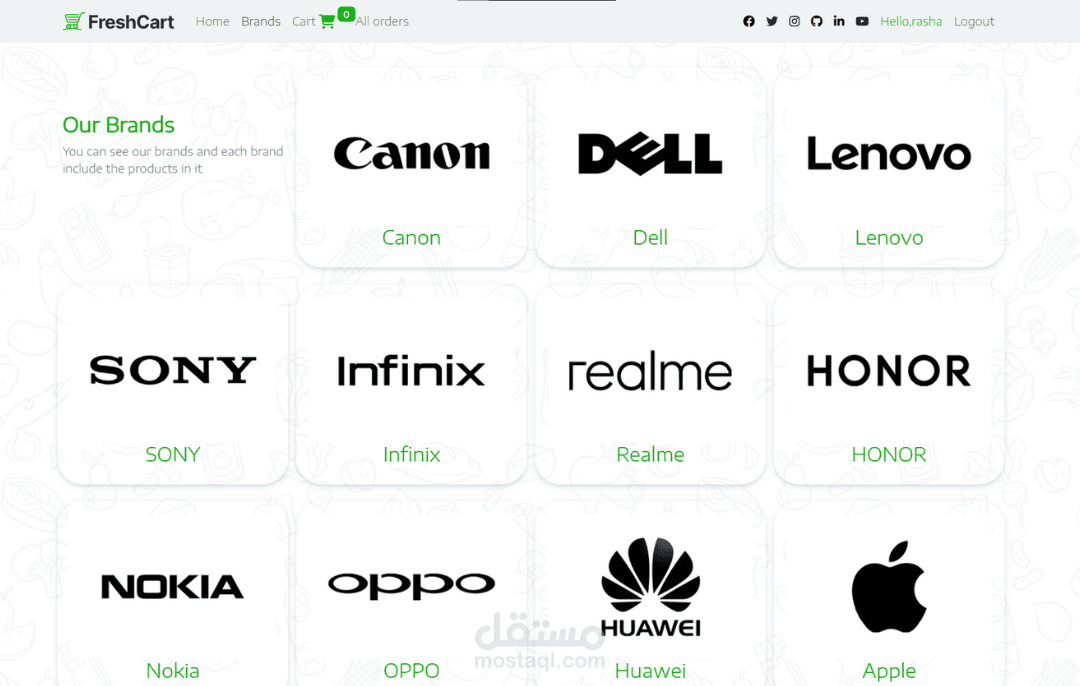
Task: Select the Nokia logo image
Action: point(173,587)
